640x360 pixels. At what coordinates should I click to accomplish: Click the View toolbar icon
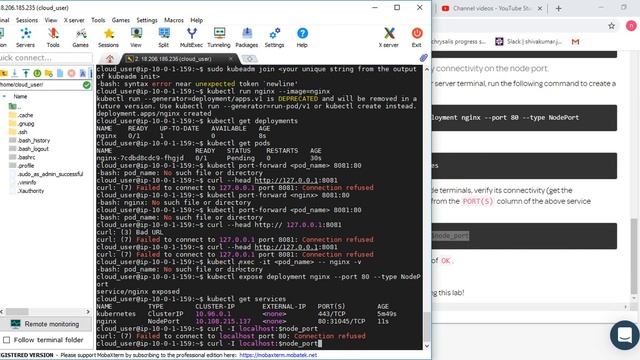click(x=136, y=38)
